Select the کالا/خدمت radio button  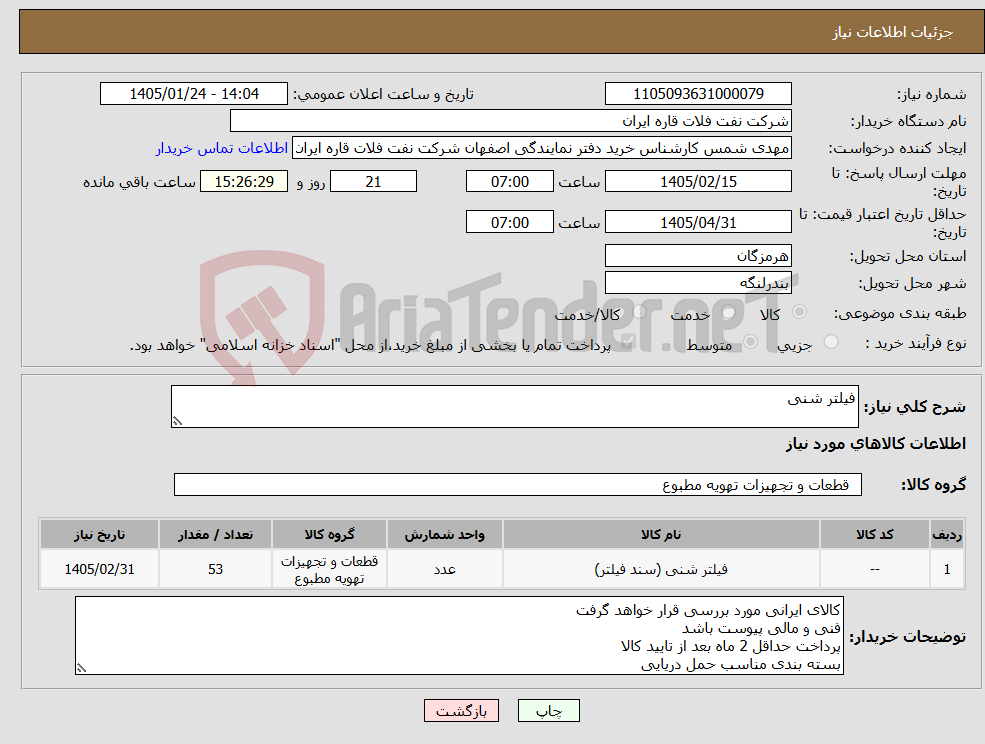tap(639, 312)
